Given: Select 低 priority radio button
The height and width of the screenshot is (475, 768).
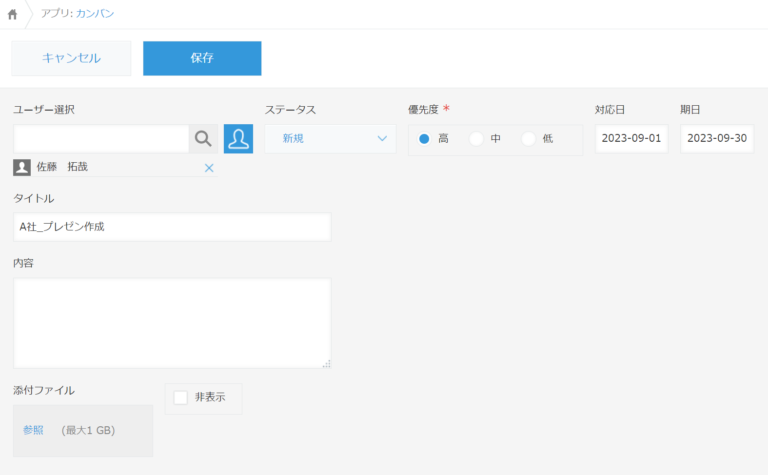Looking at the screenshot, I should [x=529, y=139].
